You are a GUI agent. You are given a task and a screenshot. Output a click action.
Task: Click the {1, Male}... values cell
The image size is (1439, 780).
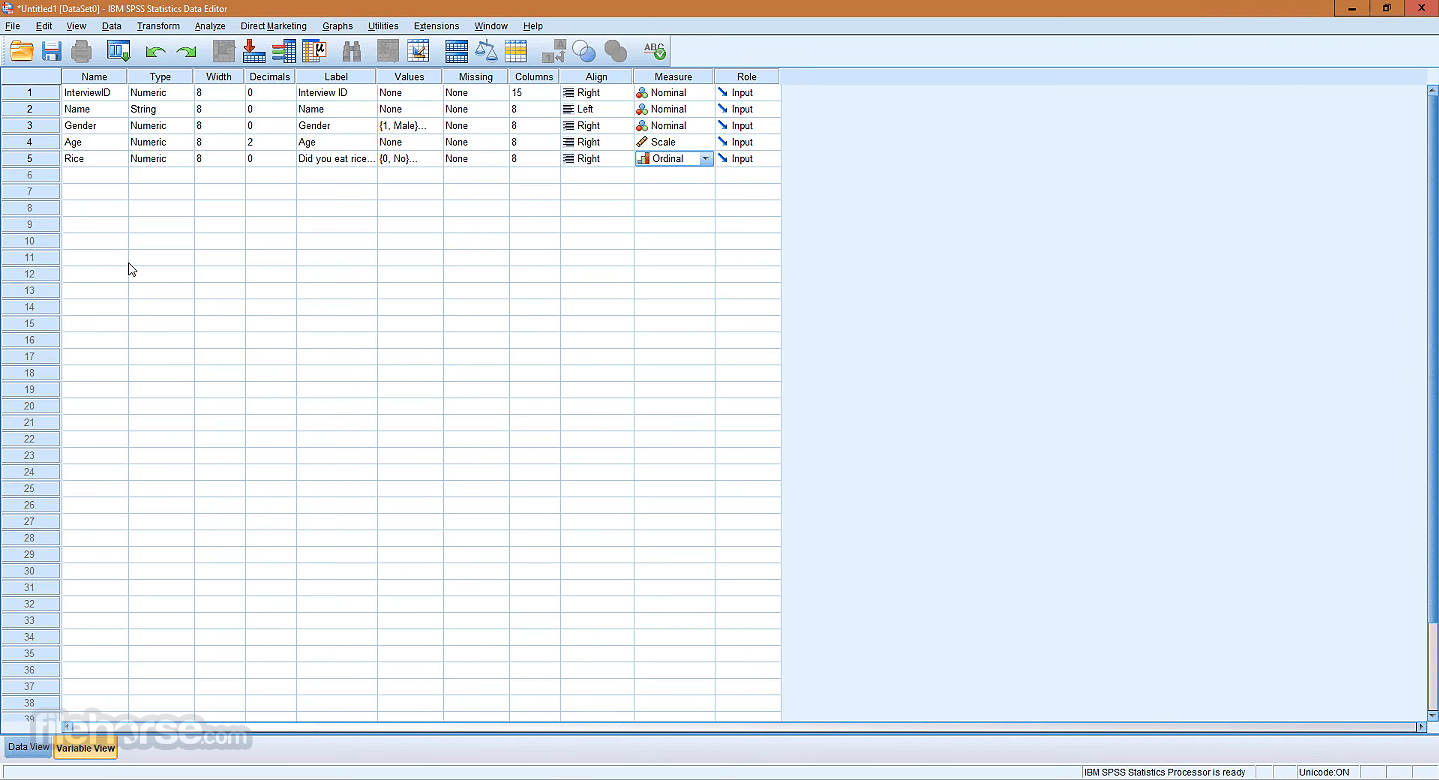point(409,126)
